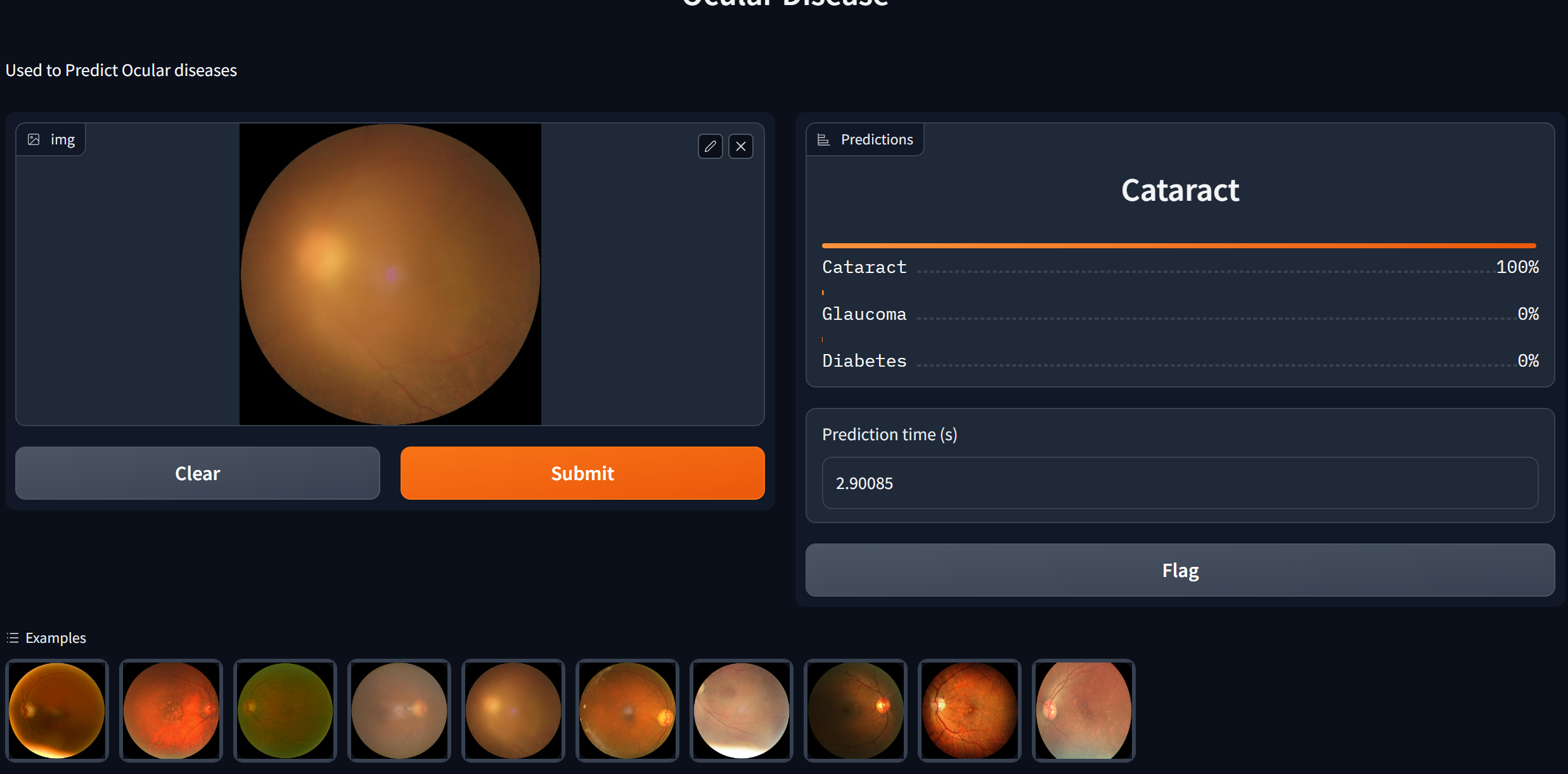Image resolution: width=1568 pixels, height=774 pixels.
Task: Select the seventh pale whitish example thumbnail
Action: pyautogui.click(x=742, y=710)
